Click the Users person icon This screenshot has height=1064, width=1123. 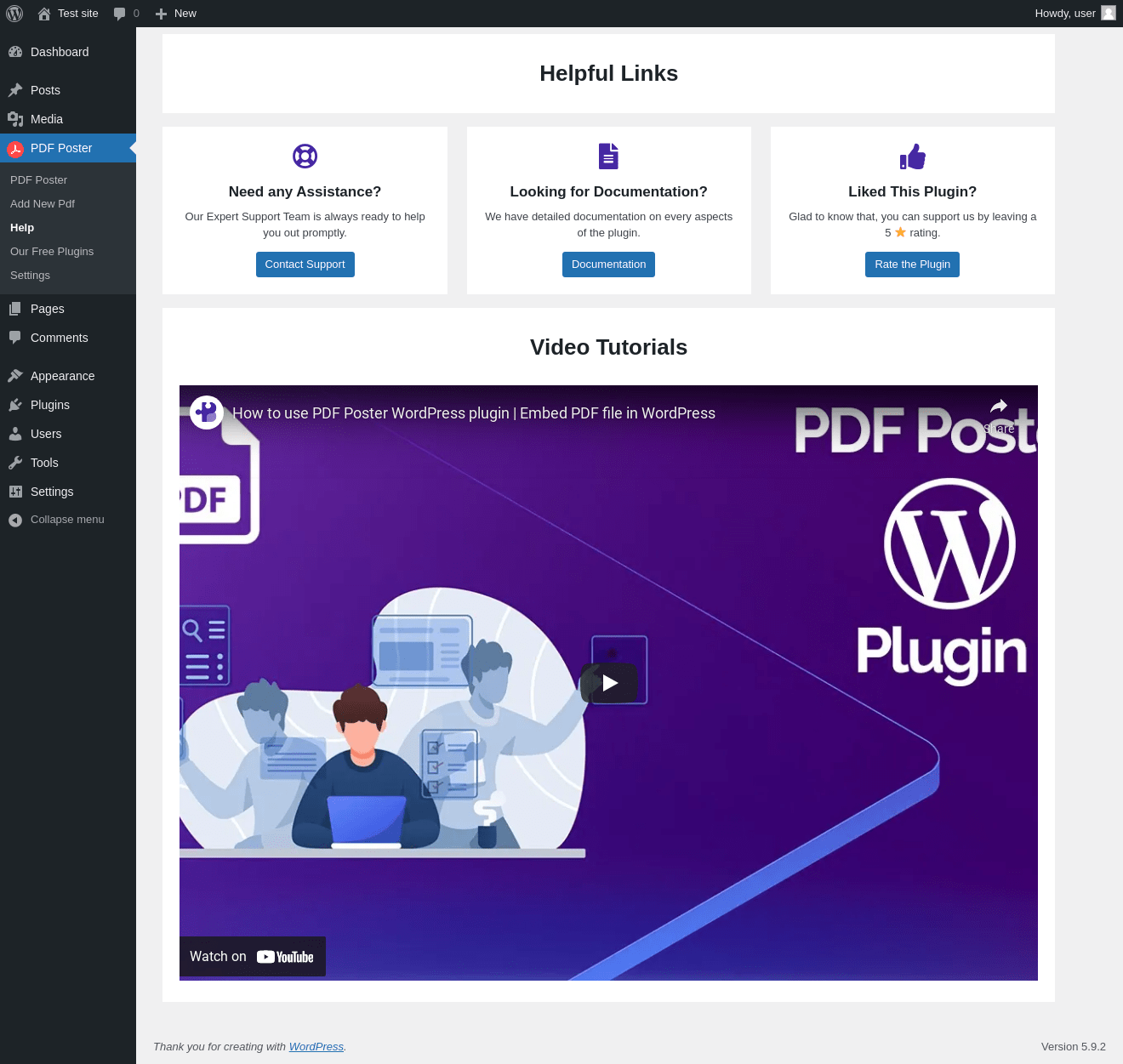pos(15,434)
